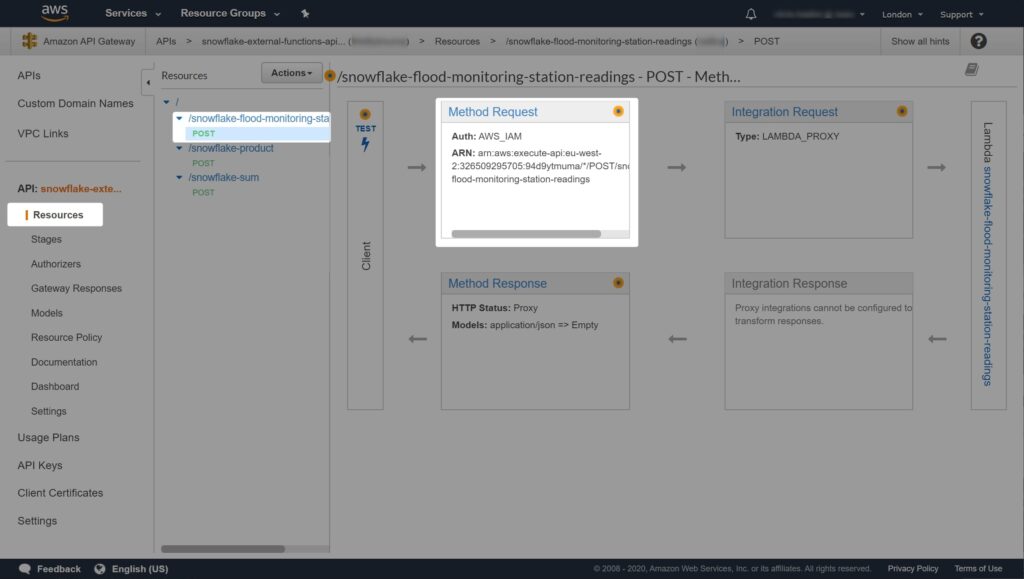Click the pin shortcut icon in header

pos(305,14)
